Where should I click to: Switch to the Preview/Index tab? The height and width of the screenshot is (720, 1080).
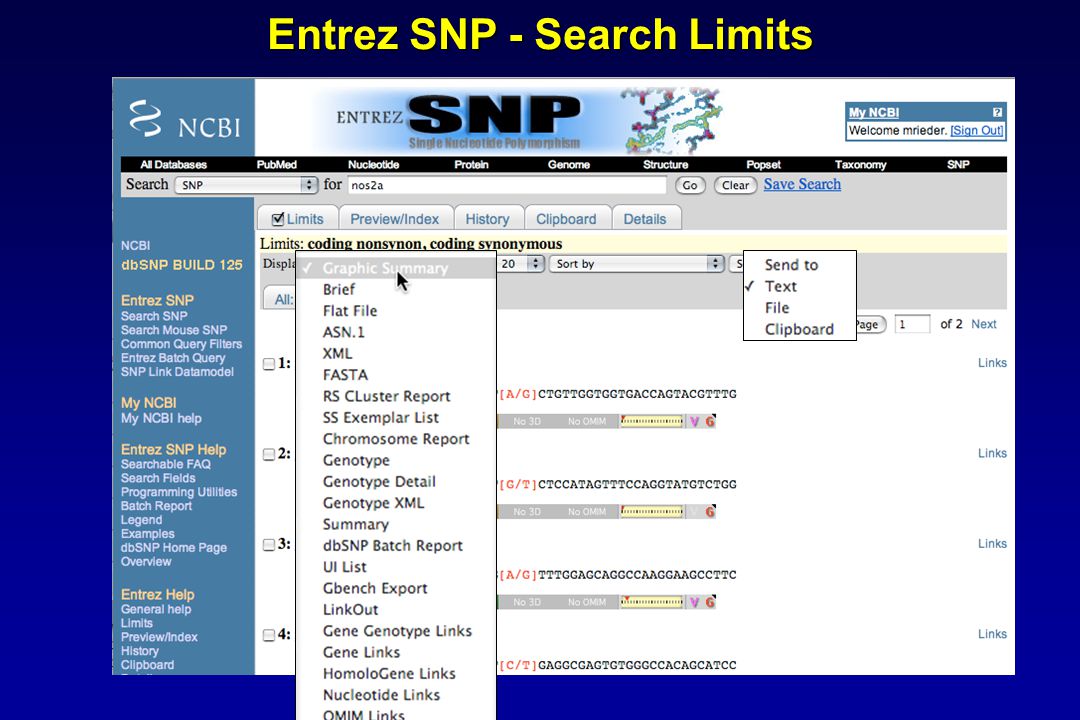[395, 219]
